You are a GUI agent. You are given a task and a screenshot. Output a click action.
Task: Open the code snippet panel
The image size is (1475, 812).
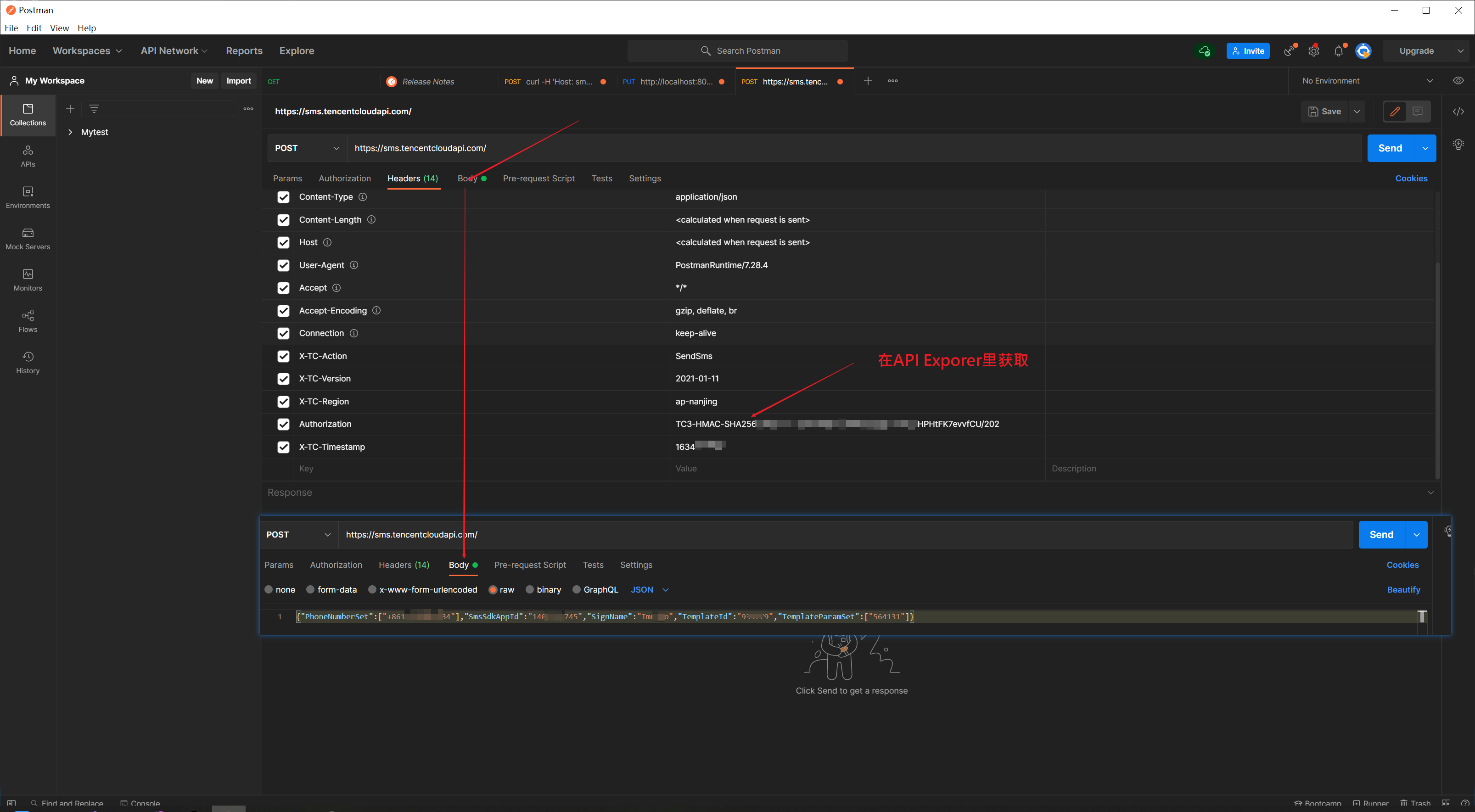tap(1458, 112)
